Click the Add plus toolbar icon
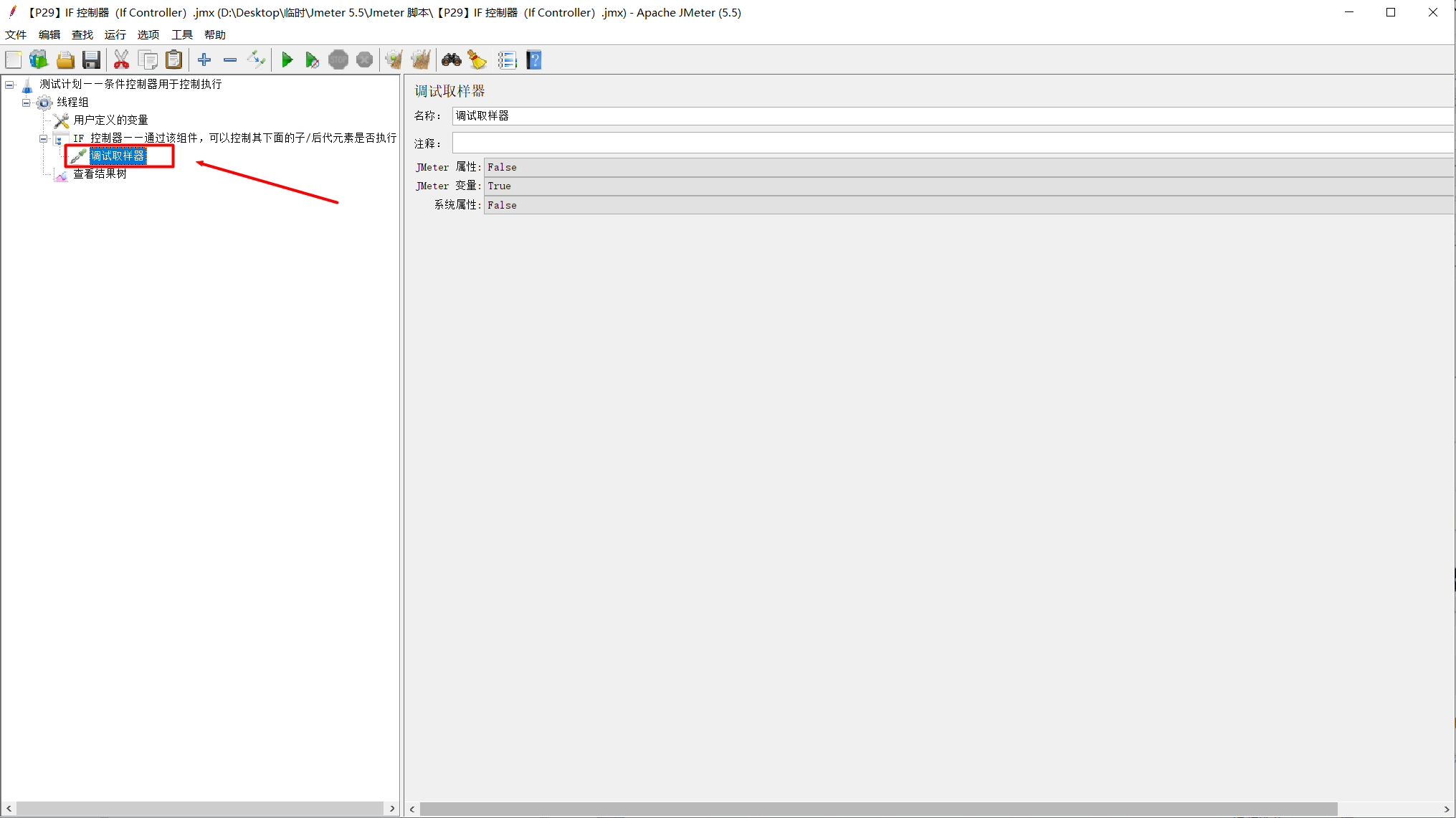Image resolution: width=1456 pixels, height=818 pixels. 204,60
